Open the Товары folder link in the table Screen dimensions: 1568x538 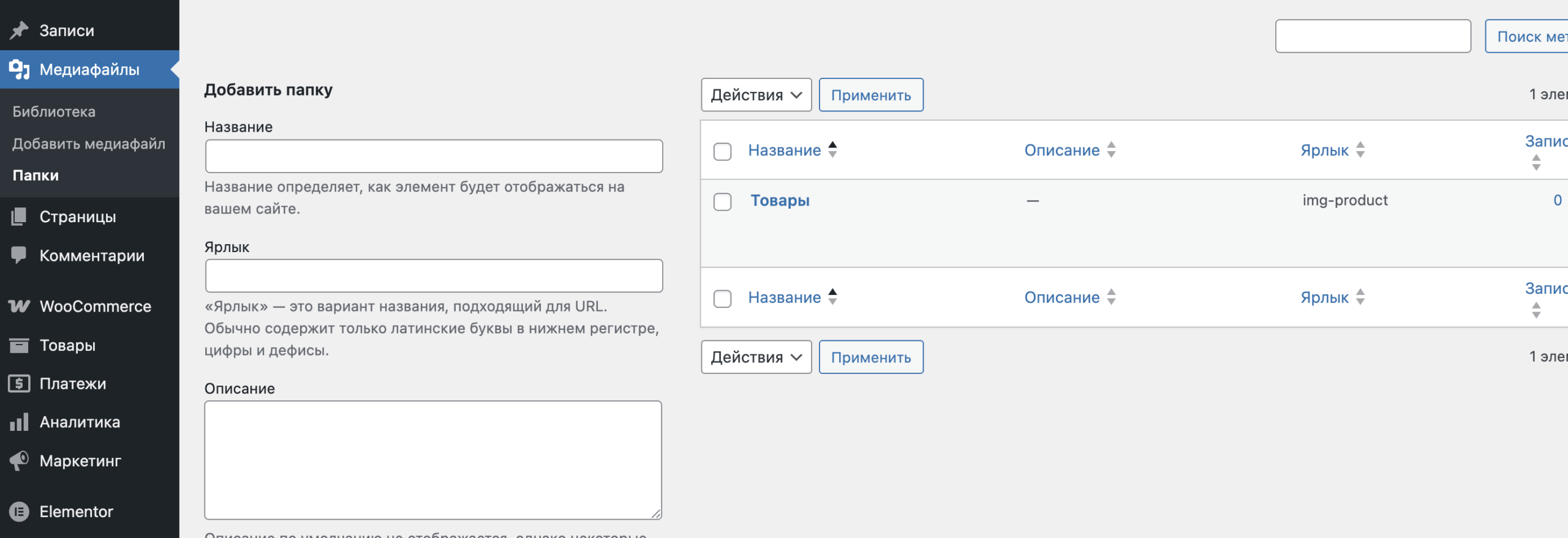[x=780, y=200]
